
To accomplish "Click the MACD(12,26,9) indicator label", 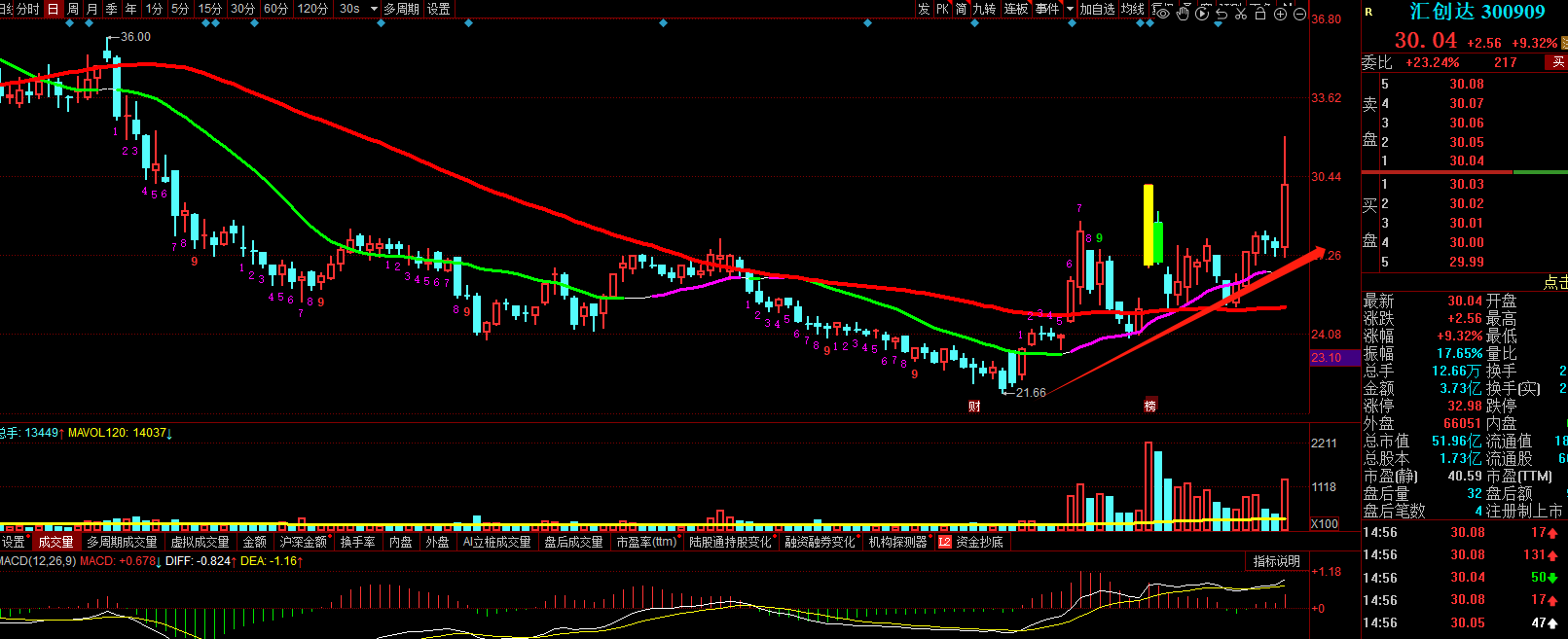I will [x=37, y=561].
